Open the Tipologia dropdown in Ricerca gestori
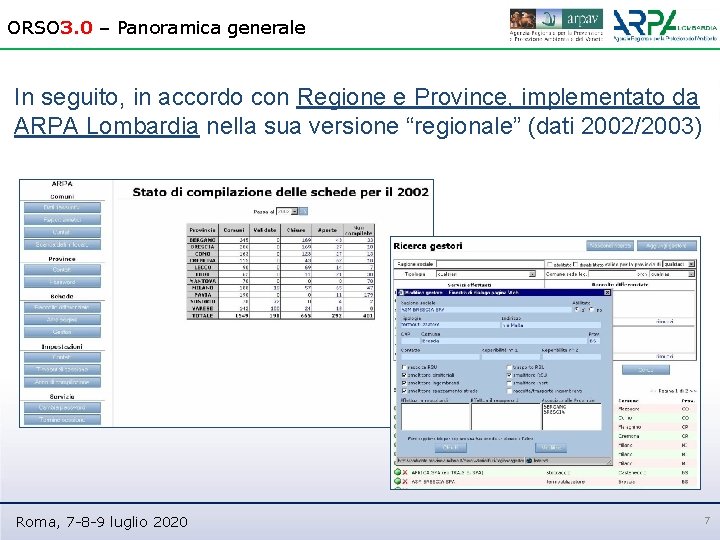Image resolution: width=720 pixels, height=540 pixels. (486, 274)
